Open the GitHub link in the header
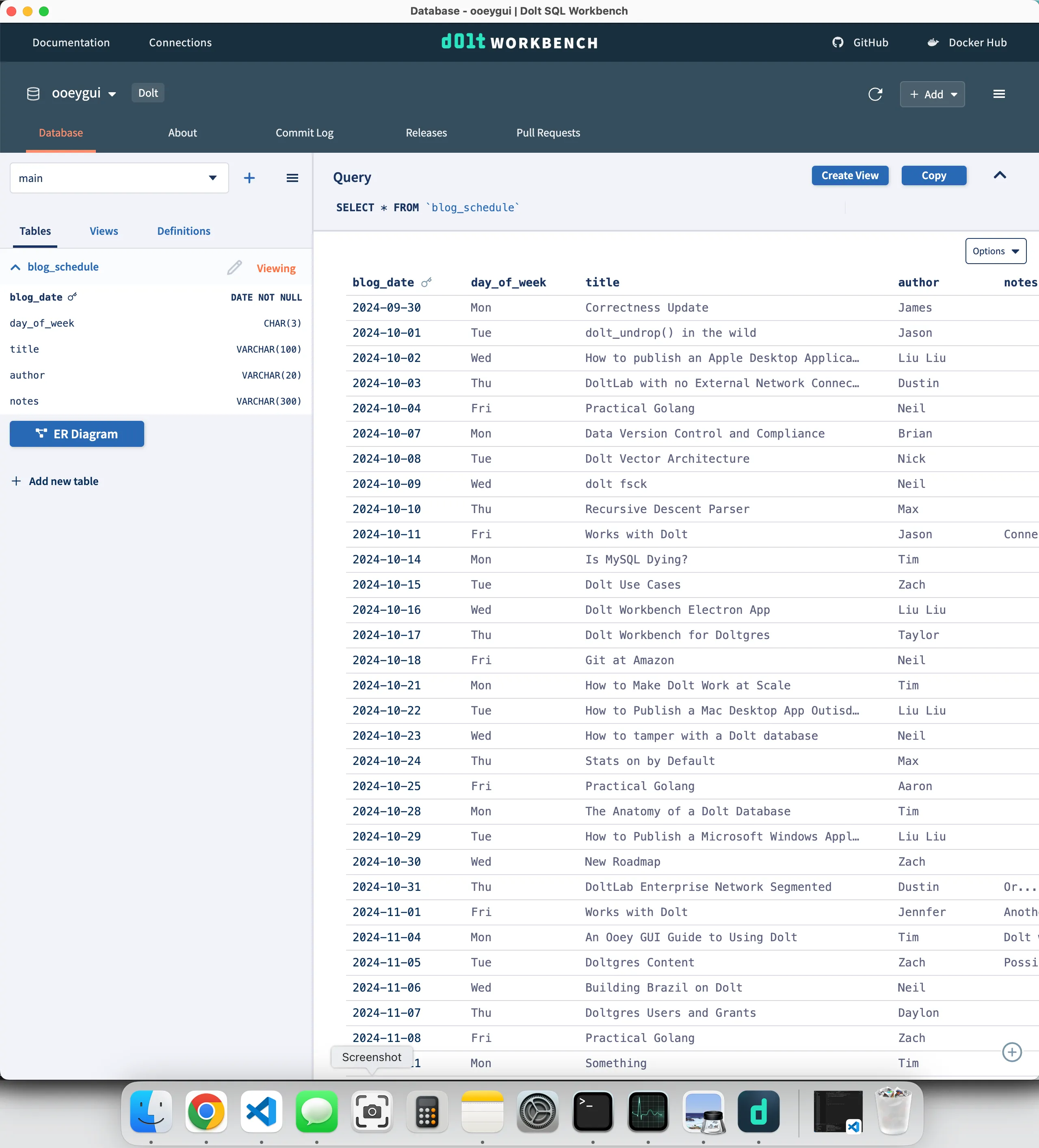Image resolution: width=1039 pixels, height=1148 pixels. (861, 42)
